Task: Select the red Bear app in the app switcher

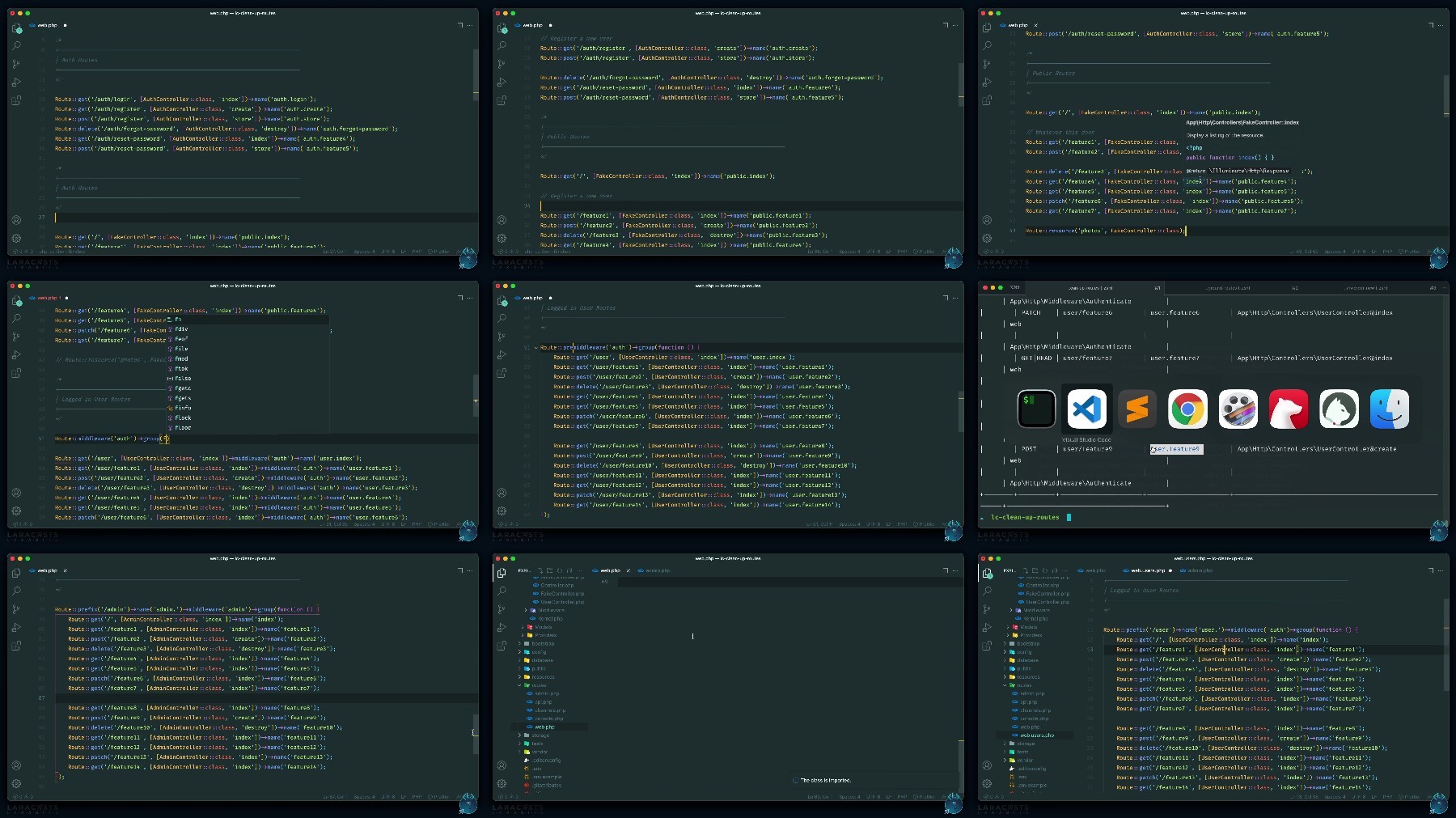Action: pyautogui.click(x=1289, y=409)
